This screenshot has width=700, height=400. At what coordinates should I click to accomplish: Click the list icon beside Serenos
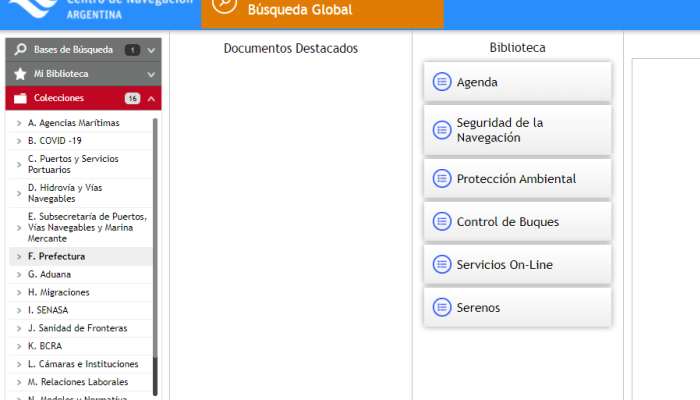[x=442, y=307]
